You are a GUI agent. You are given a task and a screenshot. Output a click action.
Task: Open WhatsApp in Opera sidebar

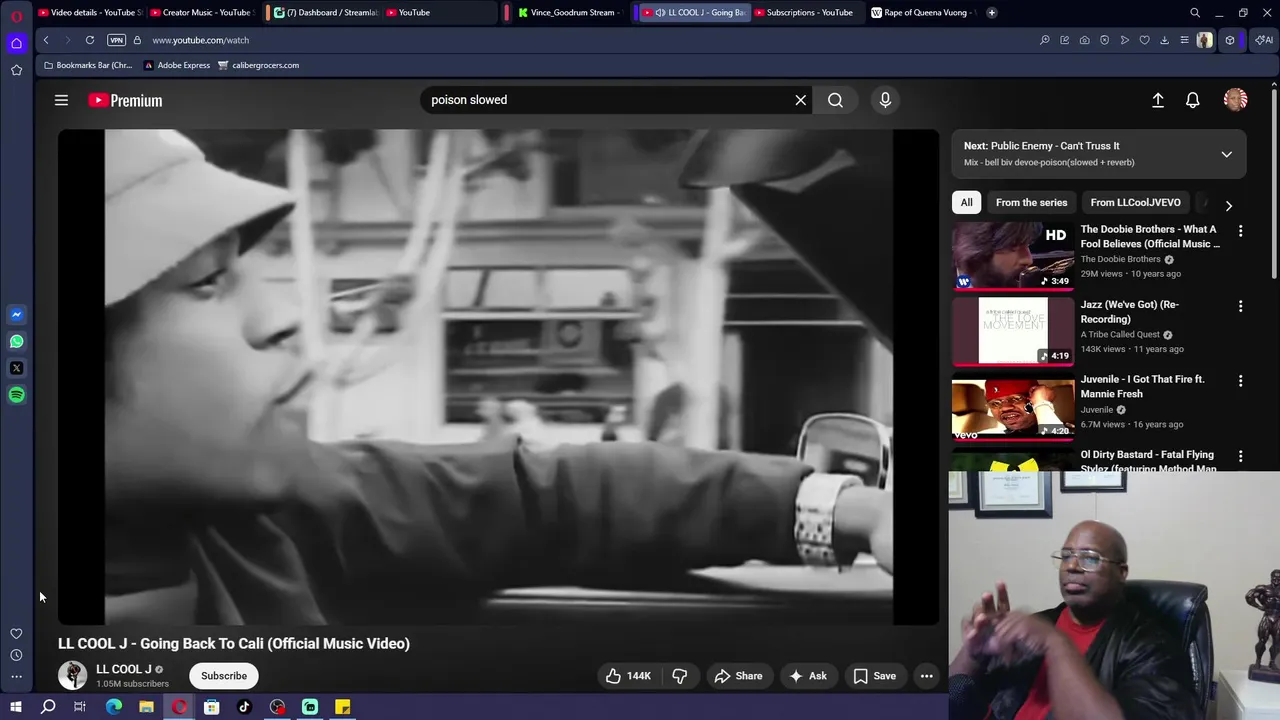click(x=16, y=342)
